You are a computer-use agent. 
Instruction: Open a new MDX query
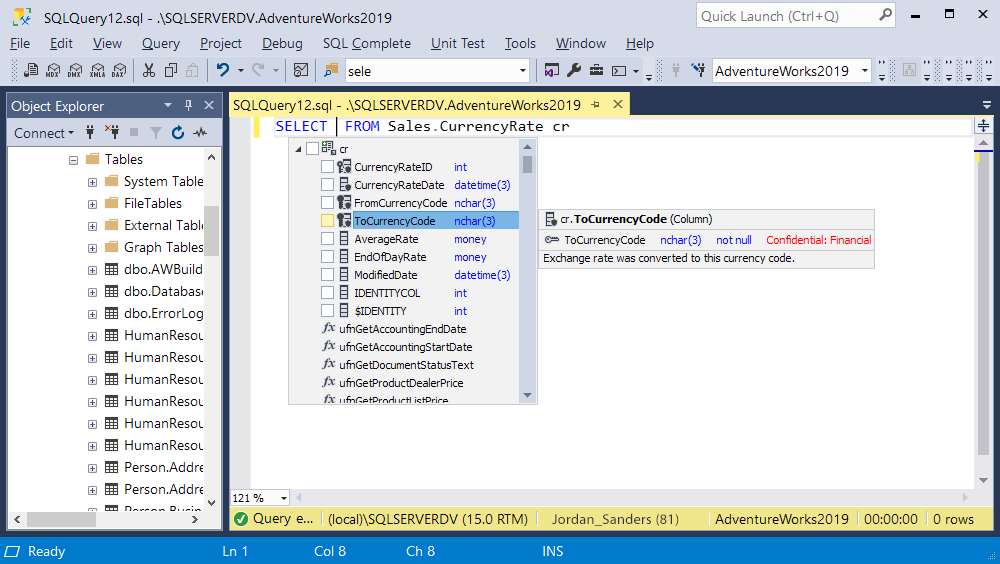click(x=53, y=70)
